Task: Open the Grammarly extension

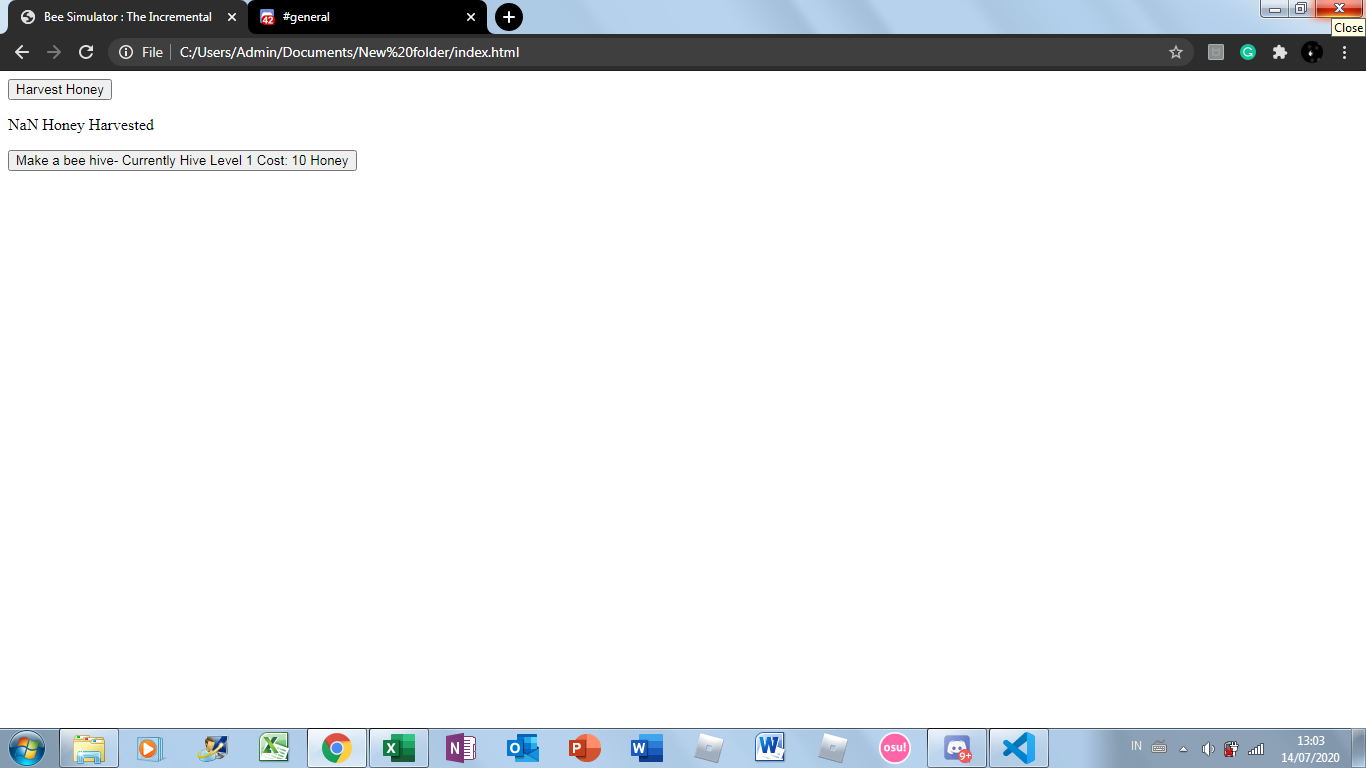Action: [1248, 52]
